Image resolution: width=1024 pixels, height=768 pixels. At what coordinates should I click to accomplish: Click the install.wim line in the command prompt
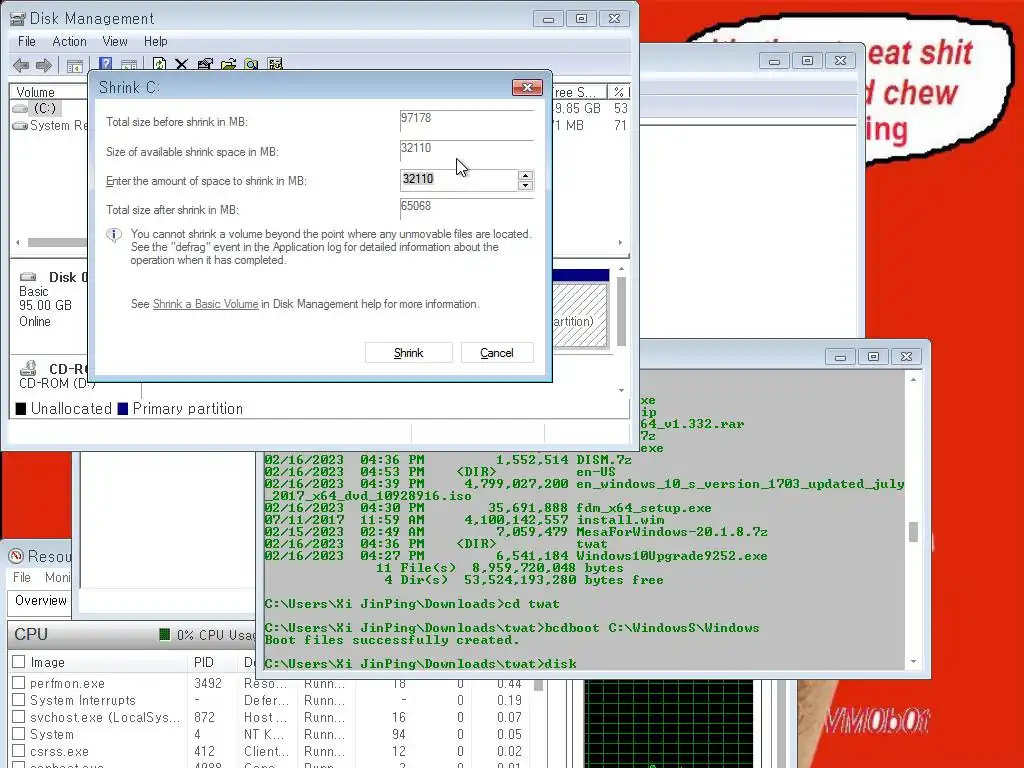(x=464, y=520)
